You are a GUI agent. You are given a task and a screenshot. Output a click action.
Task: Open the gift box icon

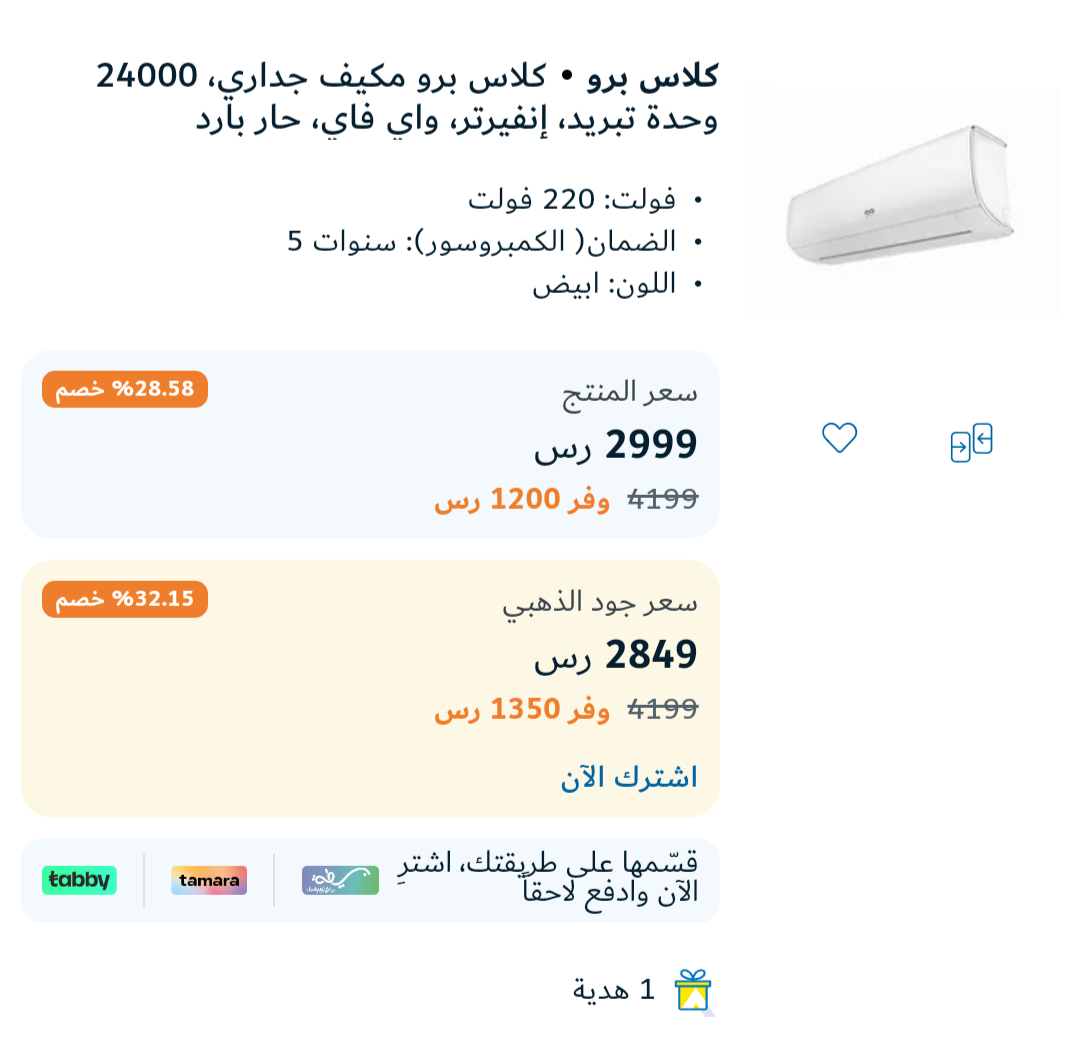[693, 990]
